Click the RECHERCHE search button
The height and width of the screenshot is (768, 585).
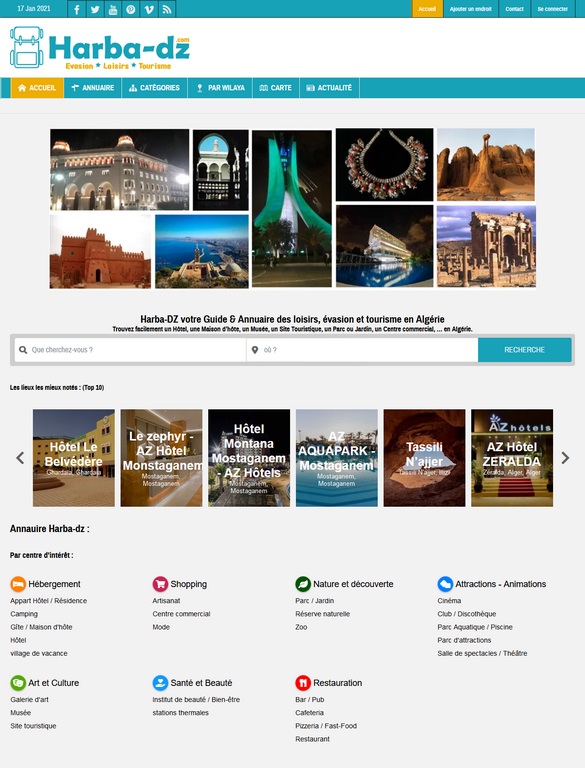point(525,350)
